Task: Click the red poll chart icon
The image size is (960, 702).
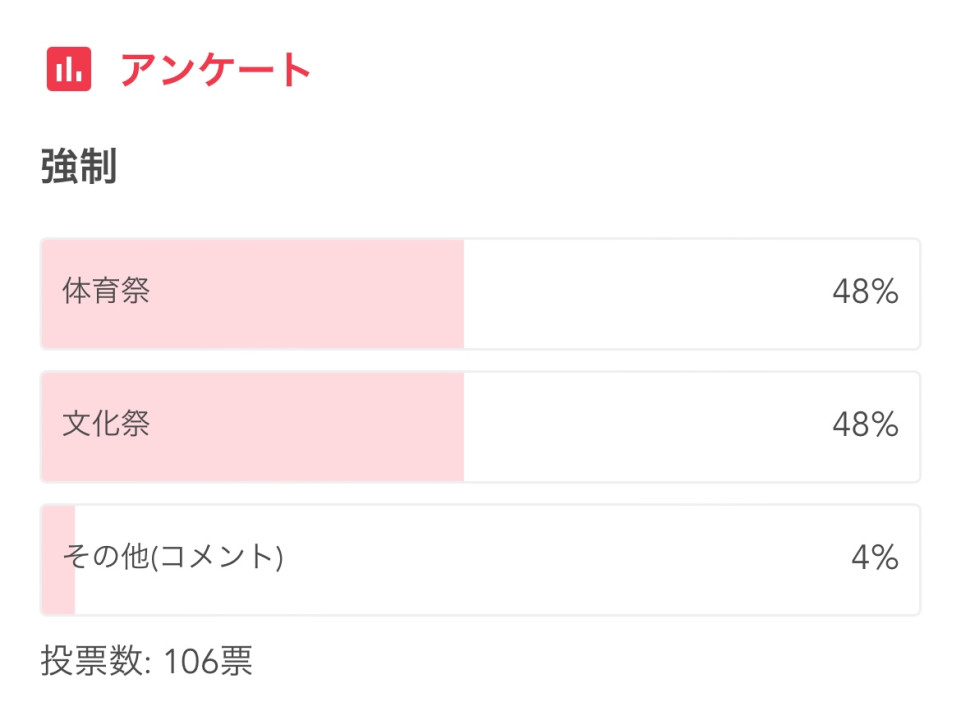Action: (x=69, y=69)
